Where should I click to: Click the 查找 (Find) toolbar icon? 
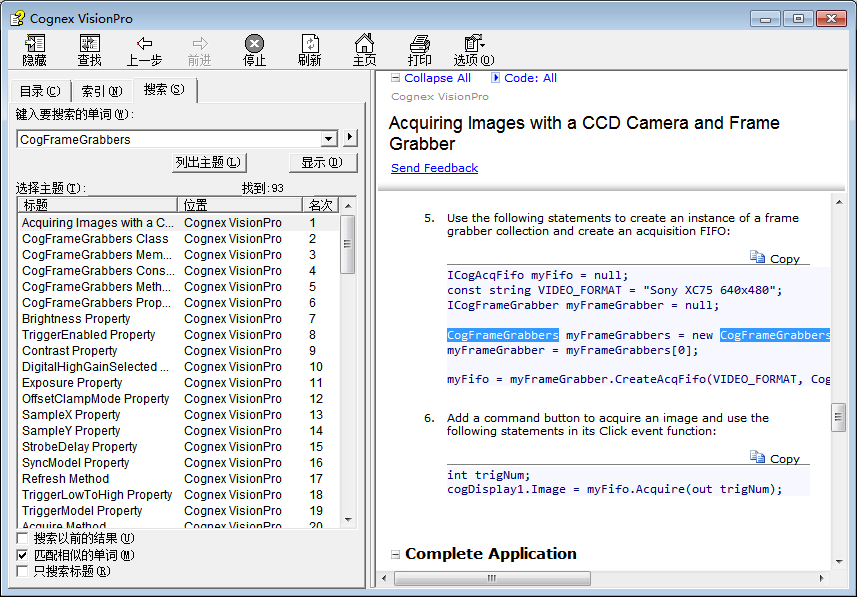89,50
